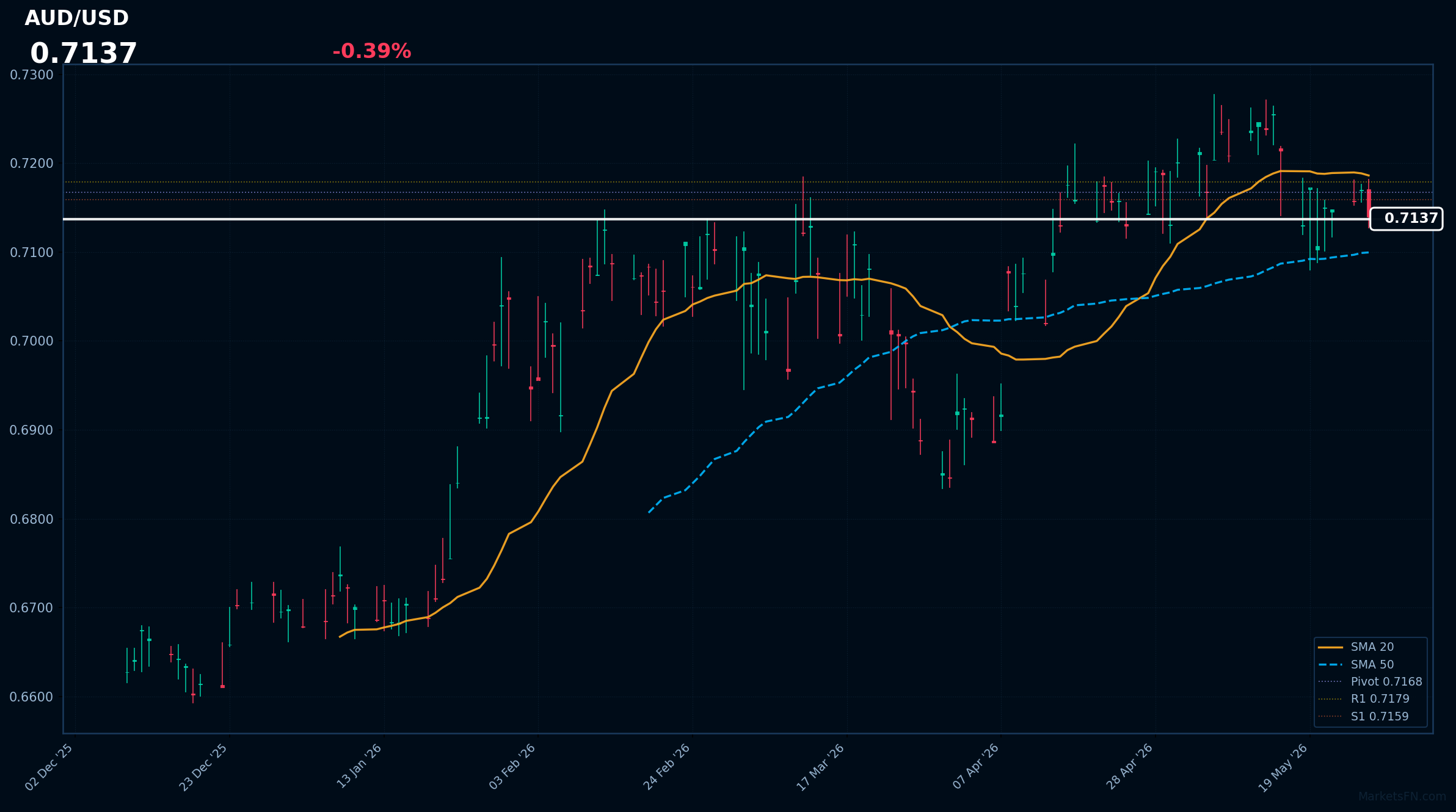Click the 17 Mar '26 date label
Image resolution: width=1456 pixels, height=812 pixels.
click(821, 767)
